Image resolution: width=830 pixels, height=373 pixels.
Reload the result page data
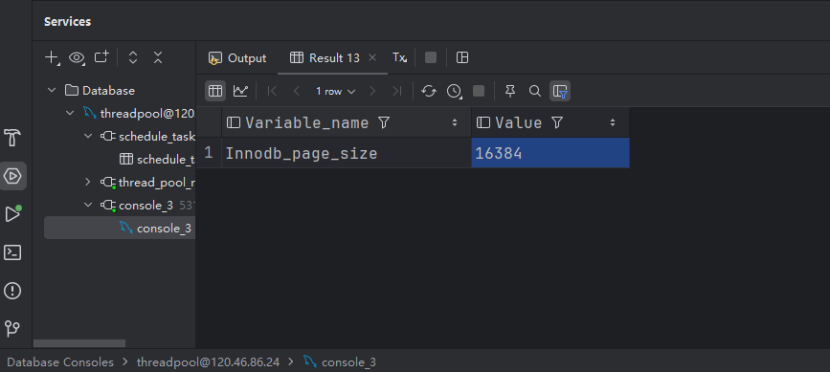click(x=428, y=91)
